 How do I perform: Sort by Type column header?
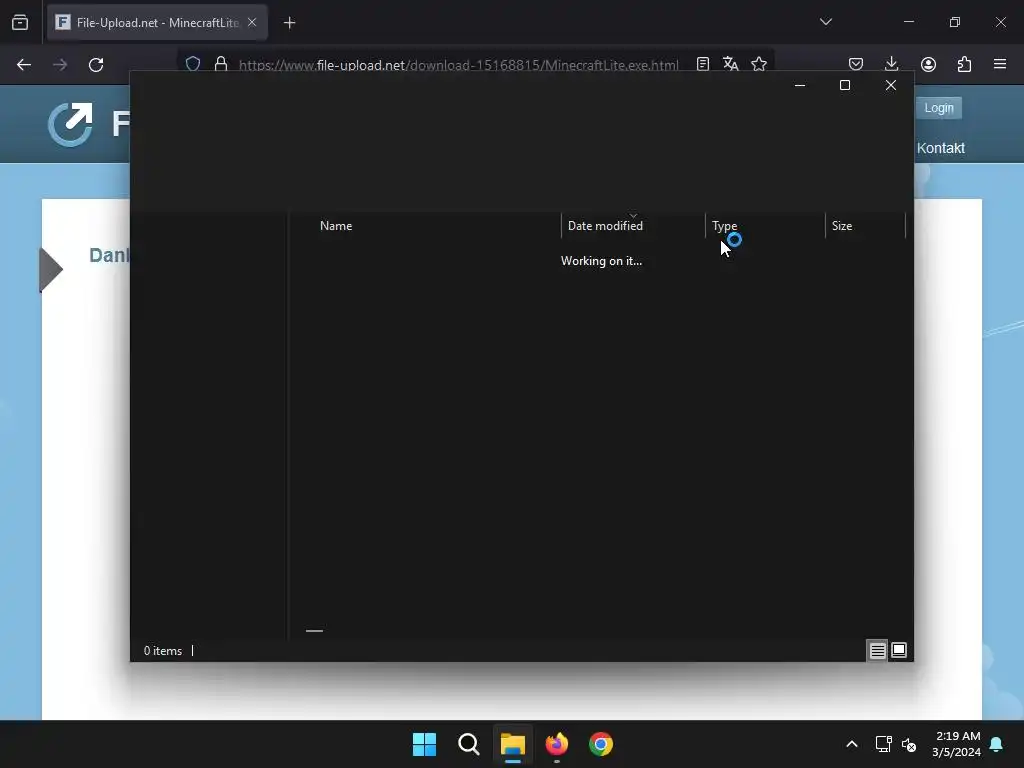(765, 226)
